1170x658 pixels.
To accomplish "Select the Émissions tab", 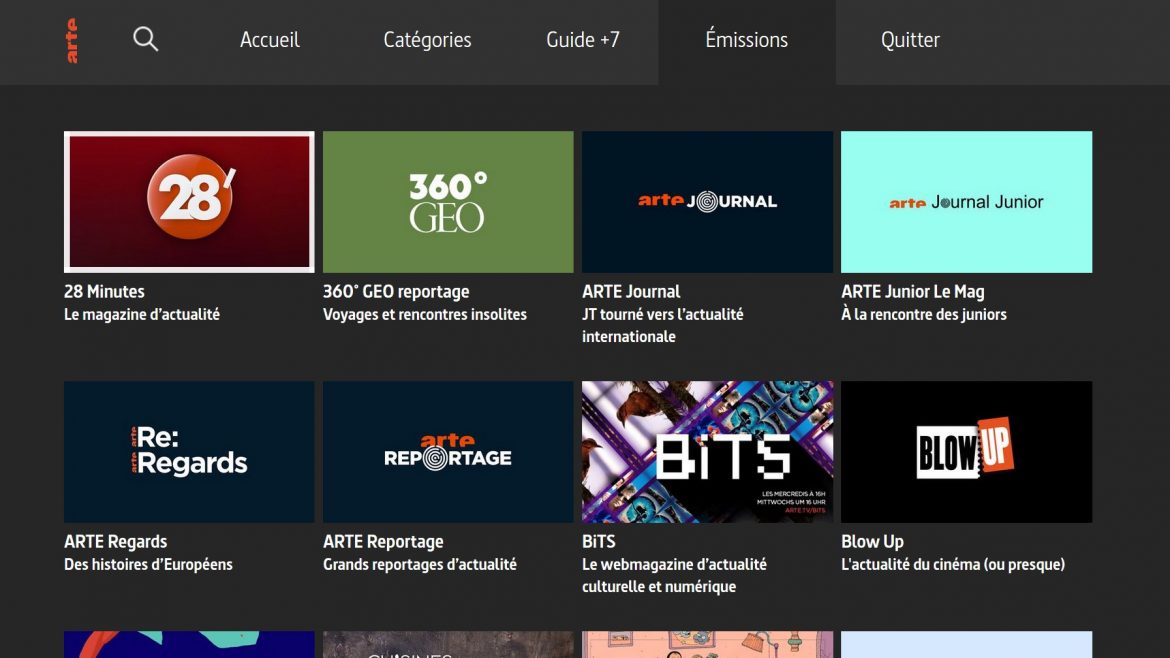I will coord(746,40).
